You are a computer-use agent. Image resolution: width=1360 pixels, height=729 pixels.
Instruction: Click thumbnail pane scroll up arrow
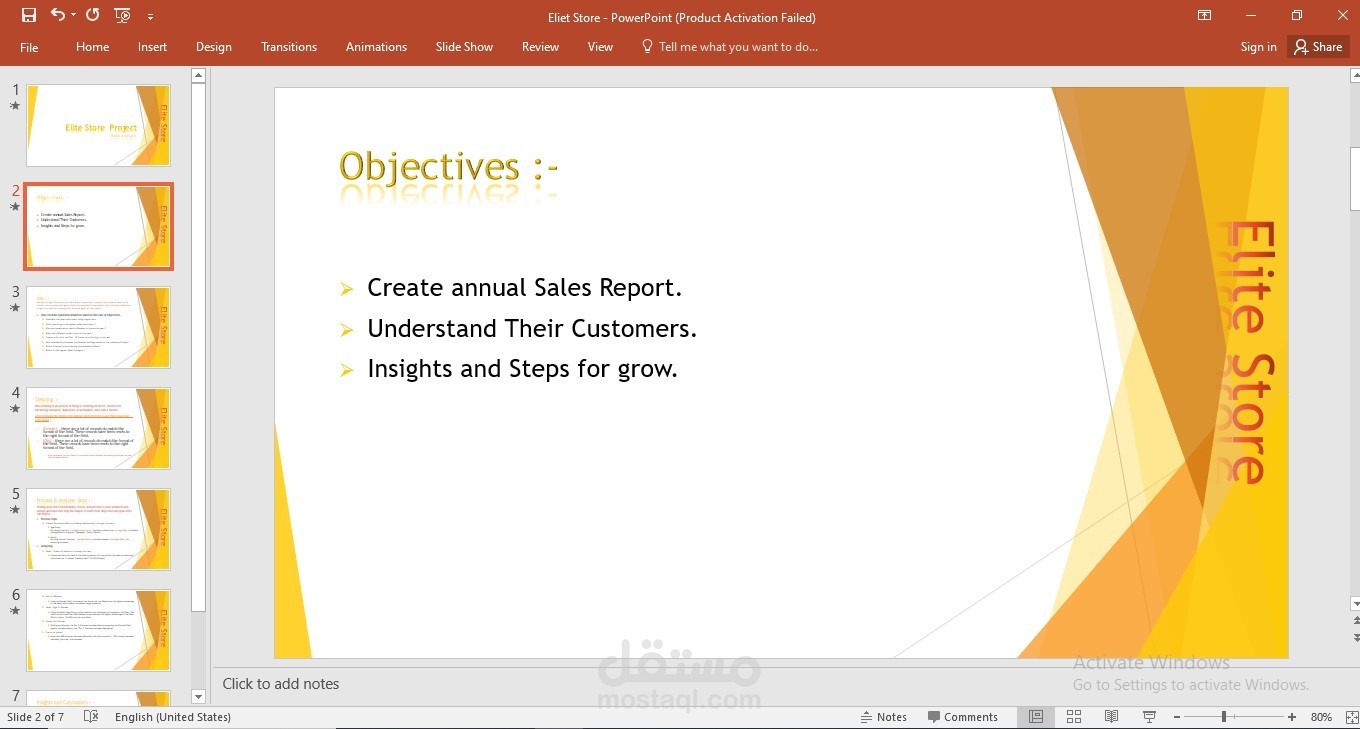198,75
